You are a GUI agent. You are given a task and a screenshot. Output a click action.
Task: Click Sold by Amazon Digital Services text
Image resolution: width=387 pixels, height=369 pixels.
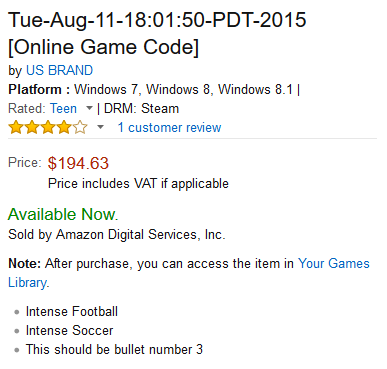117,235
